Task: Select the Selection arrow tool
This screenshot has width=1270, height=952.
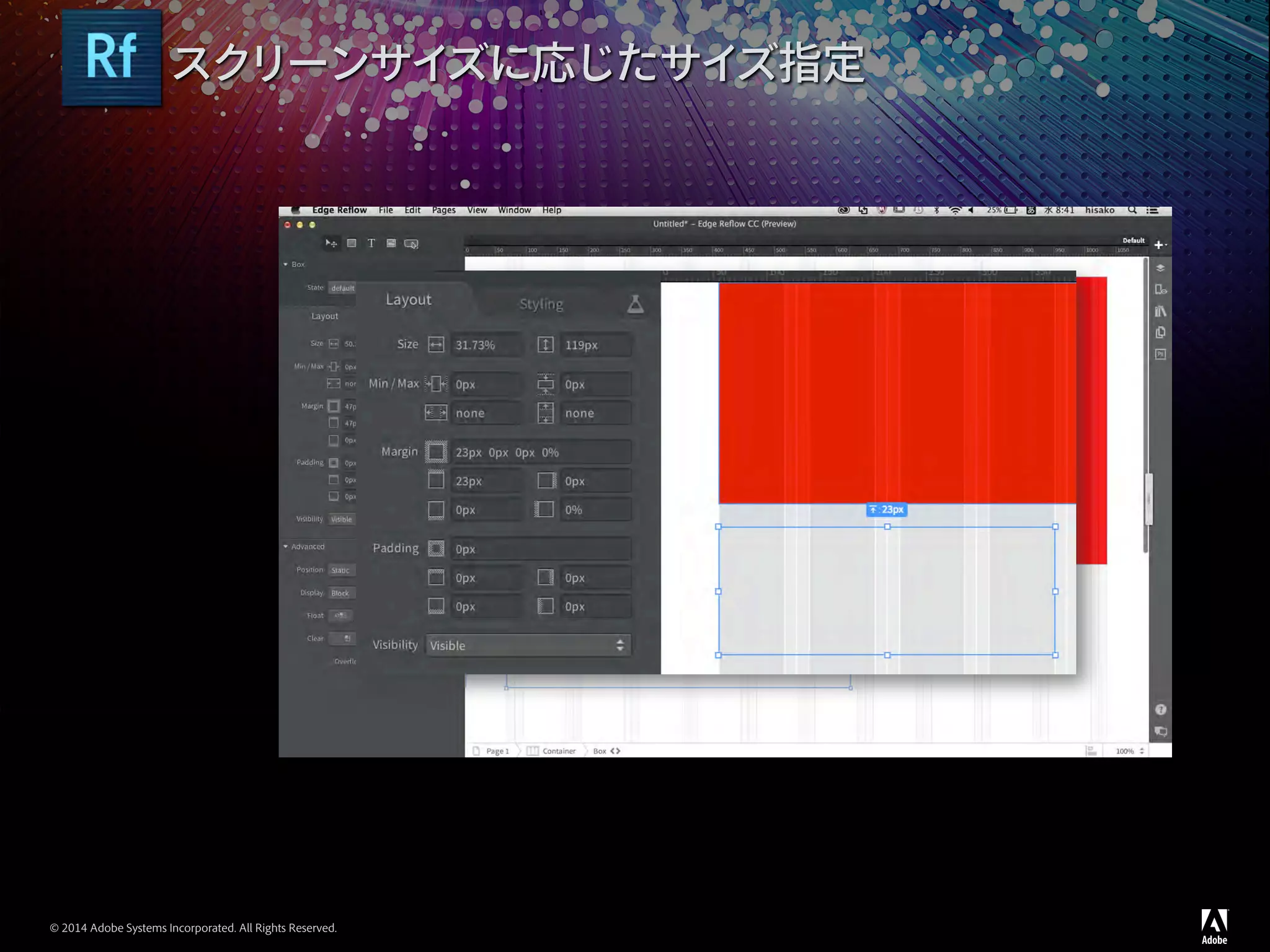Action: [x=331, y=244]
